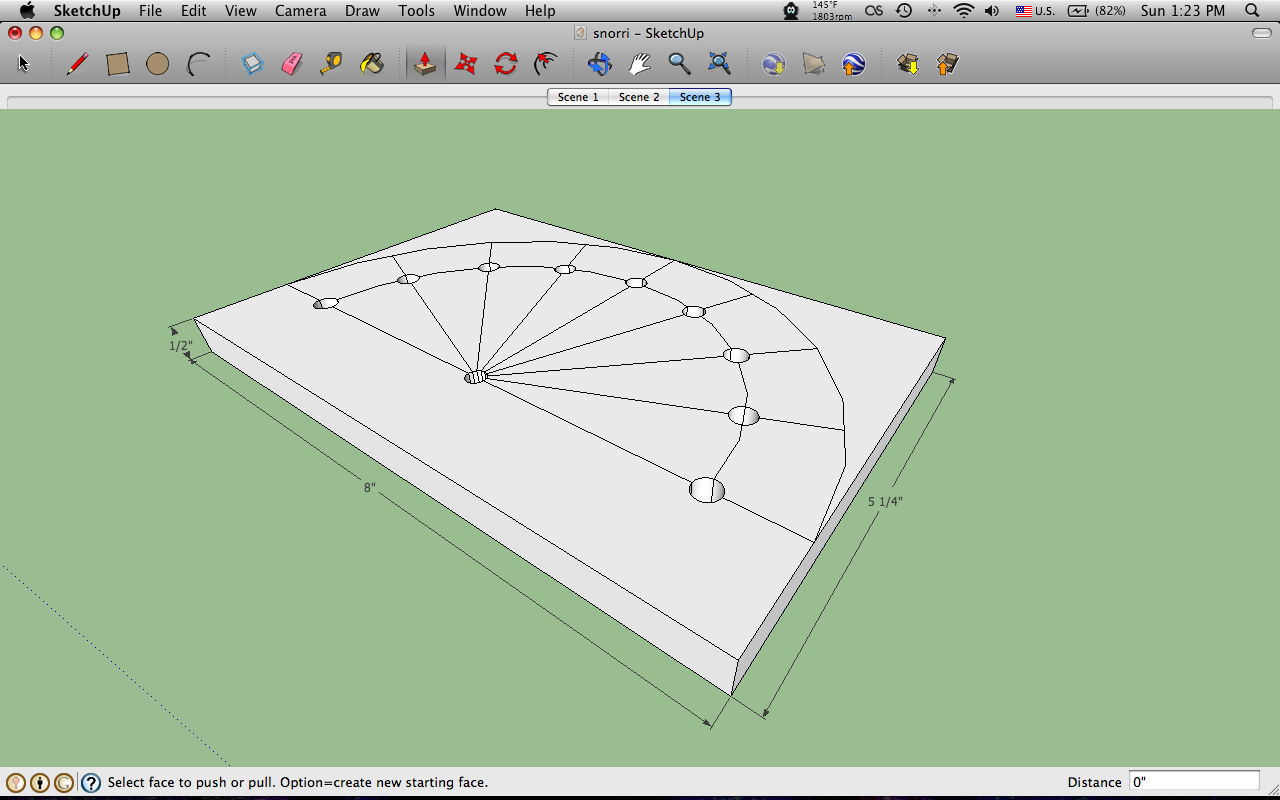Image resolution: width=1280 pixels, height=800 pixels.
Task: Click the help question mark in status bar
Action: pos(91,783)
